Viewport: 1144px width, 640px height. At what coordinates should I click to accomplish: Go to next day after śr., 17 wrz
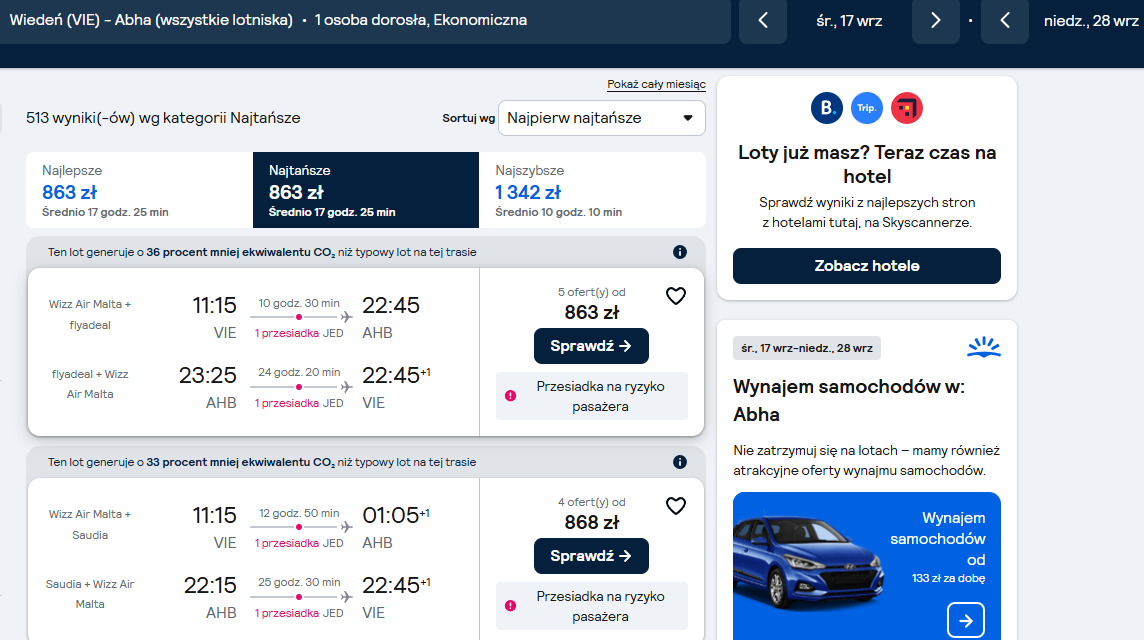(x=935, y=20)
